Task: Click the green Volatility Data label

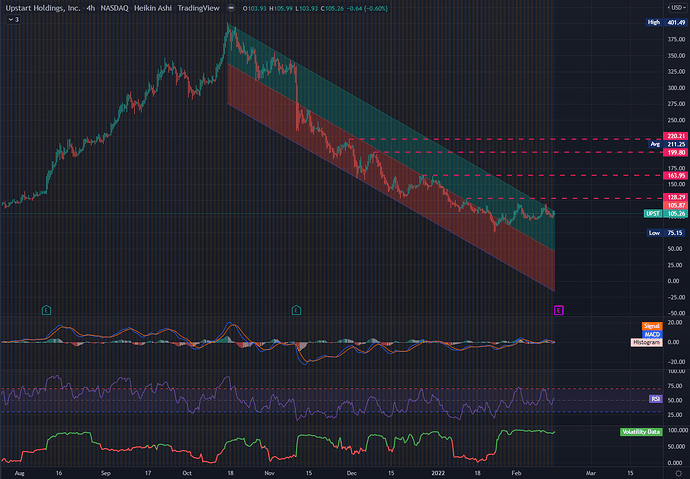Action: [641, 432]
